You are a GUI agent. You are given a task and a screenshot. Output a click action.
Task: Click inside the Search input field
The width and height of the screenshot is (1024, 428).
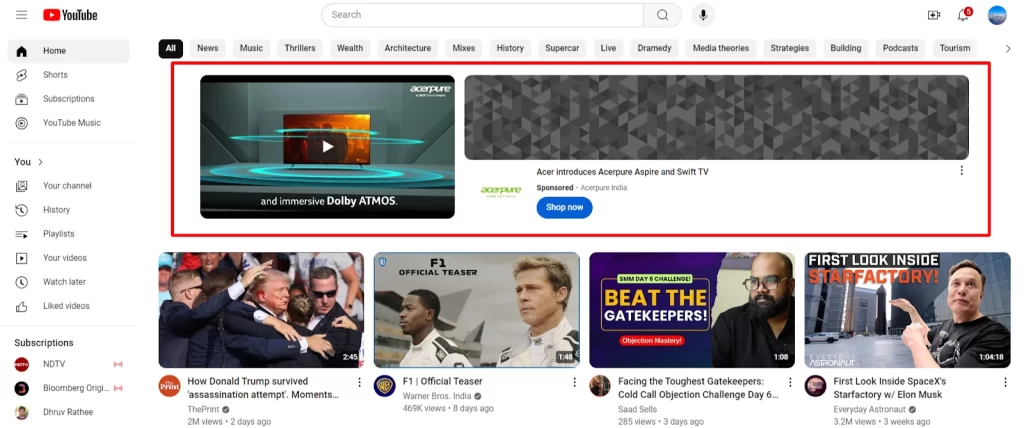tap(483, 15)
